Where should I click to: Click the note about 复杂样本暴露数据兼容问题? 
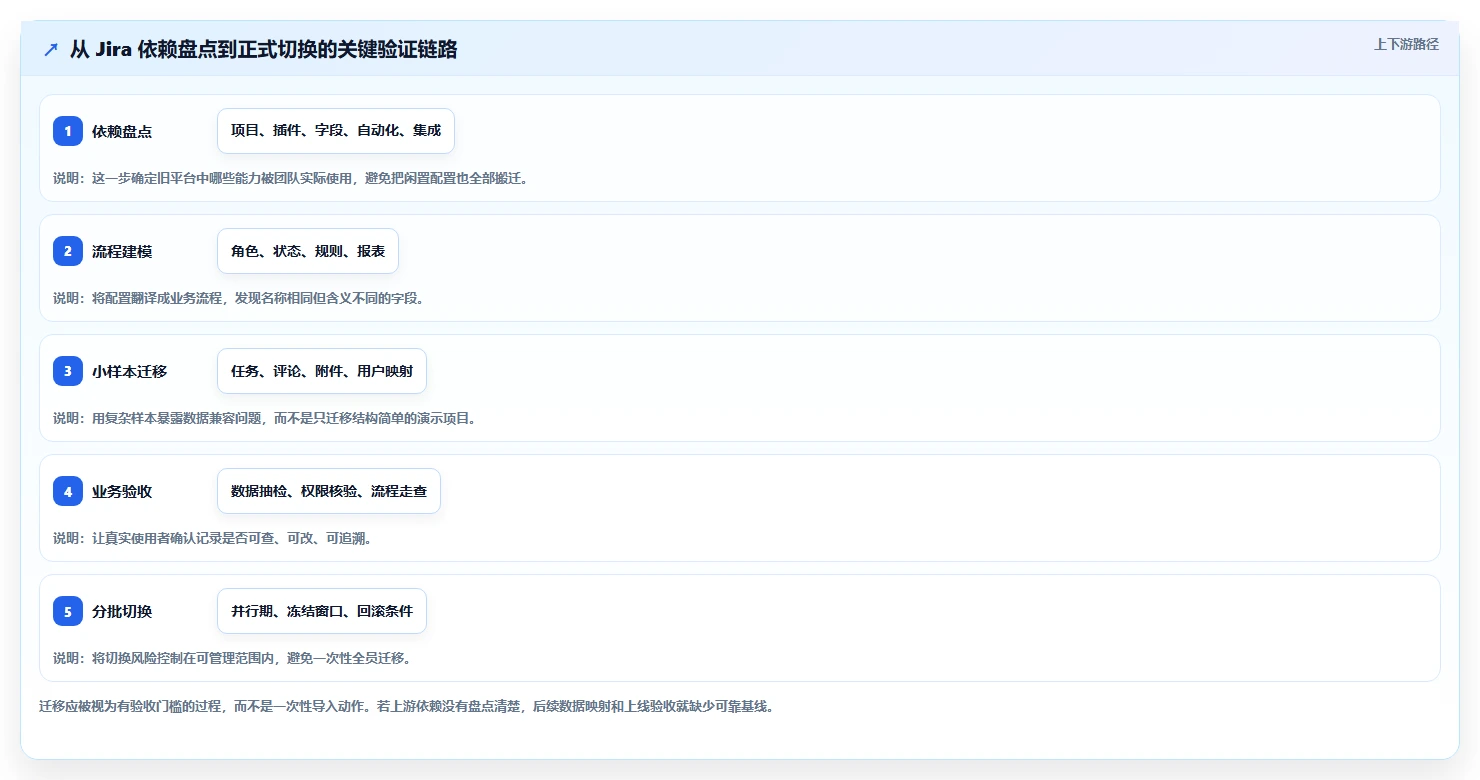266,418
